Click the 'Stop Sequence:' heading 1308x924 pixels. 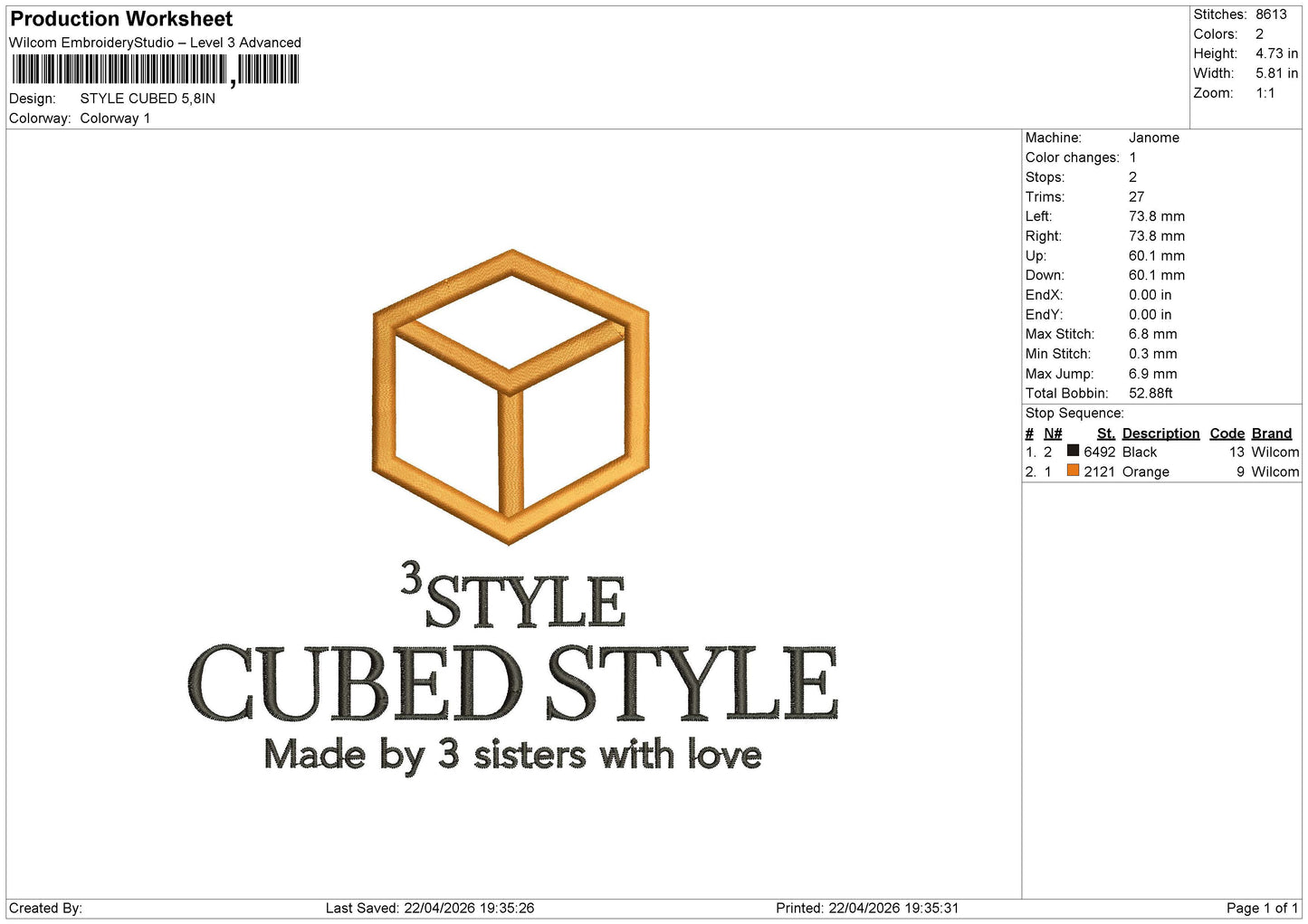pyautogui.click(x=1074, y=414)
